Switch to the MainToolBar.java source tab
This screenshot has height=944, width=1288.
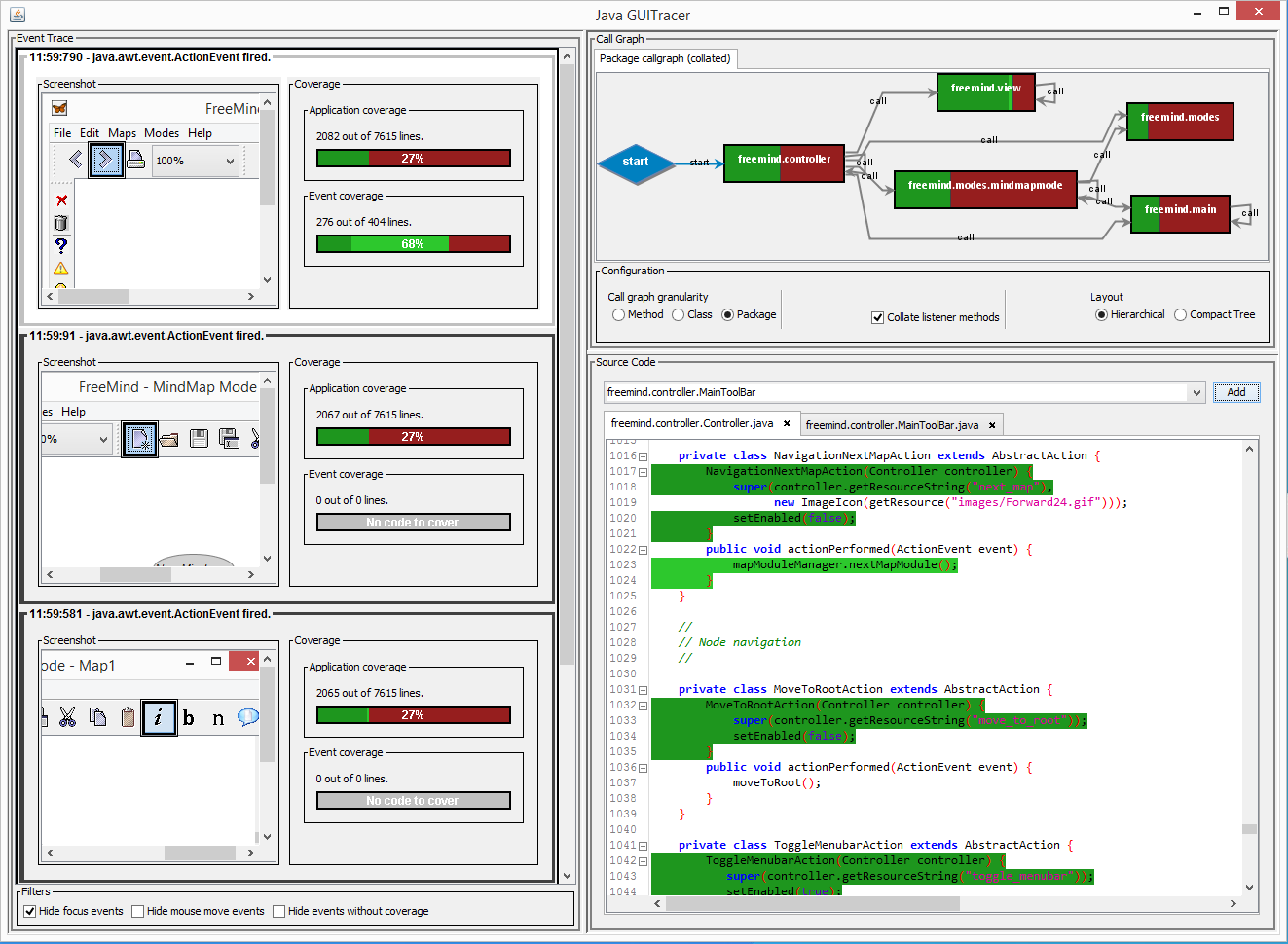[892, 425]
